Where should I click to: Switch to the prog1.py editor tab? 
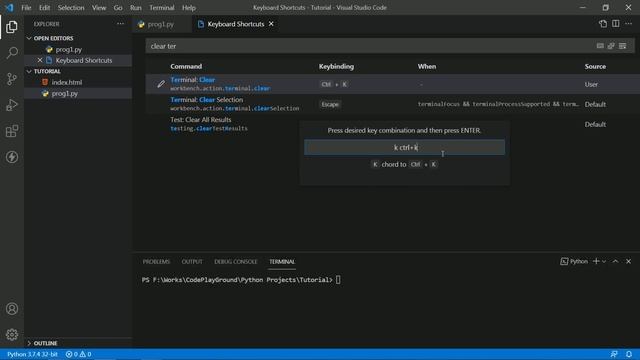coord(160,24)
